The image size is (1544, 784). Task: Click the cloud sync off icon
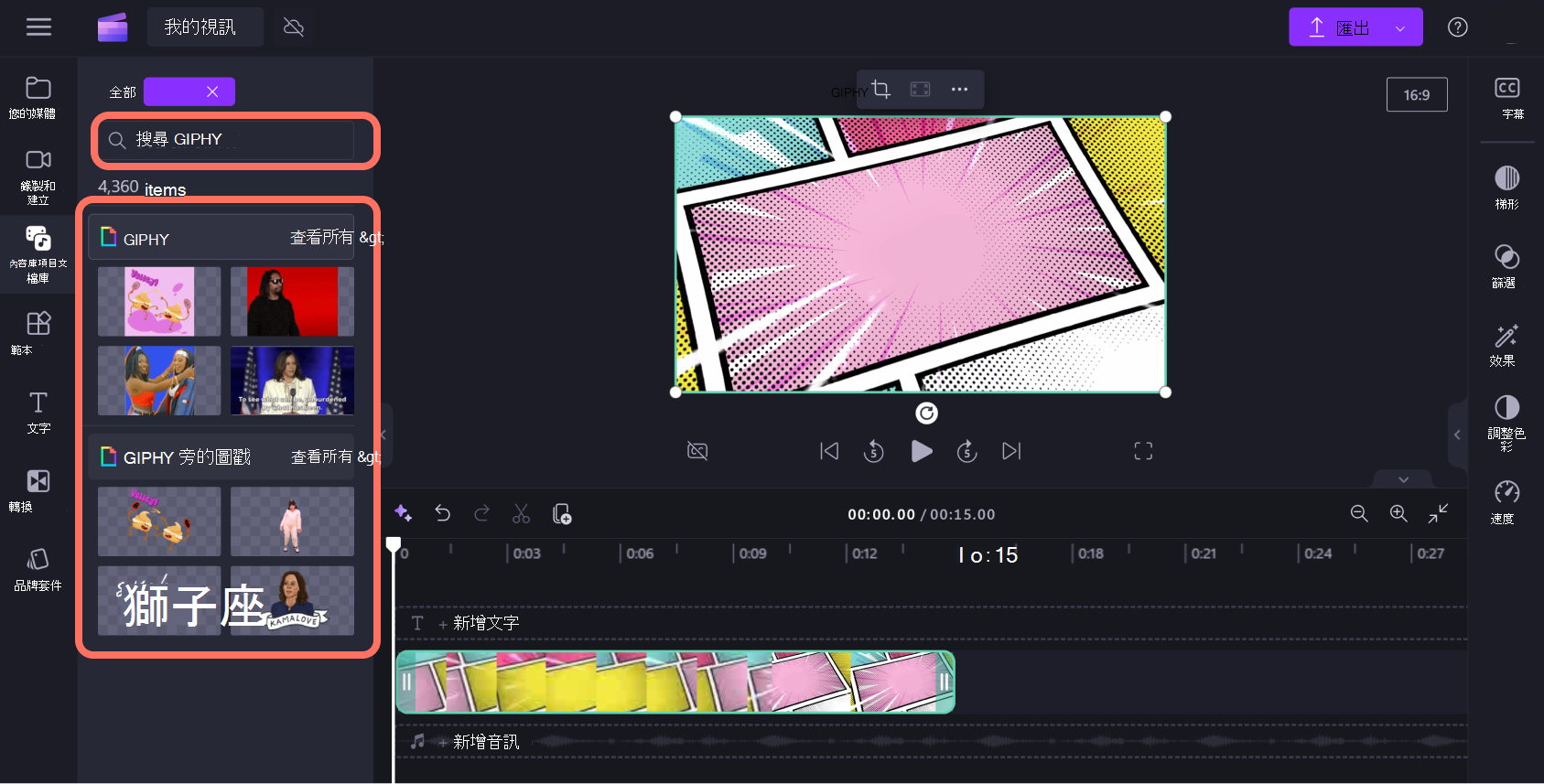pyautogui.click(x=294, y=27)
